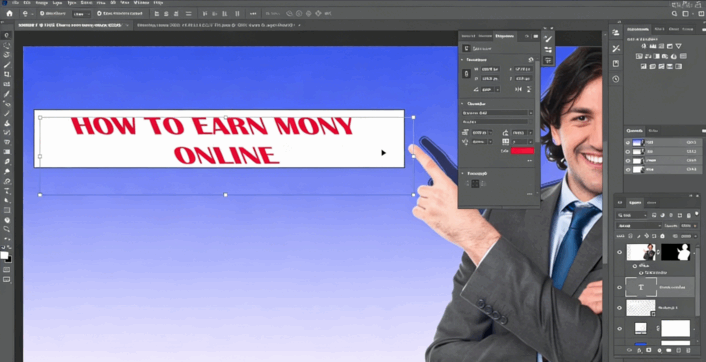Hide the second channel row eye
This screenshot has width=706, height=362.
[628, 152]
